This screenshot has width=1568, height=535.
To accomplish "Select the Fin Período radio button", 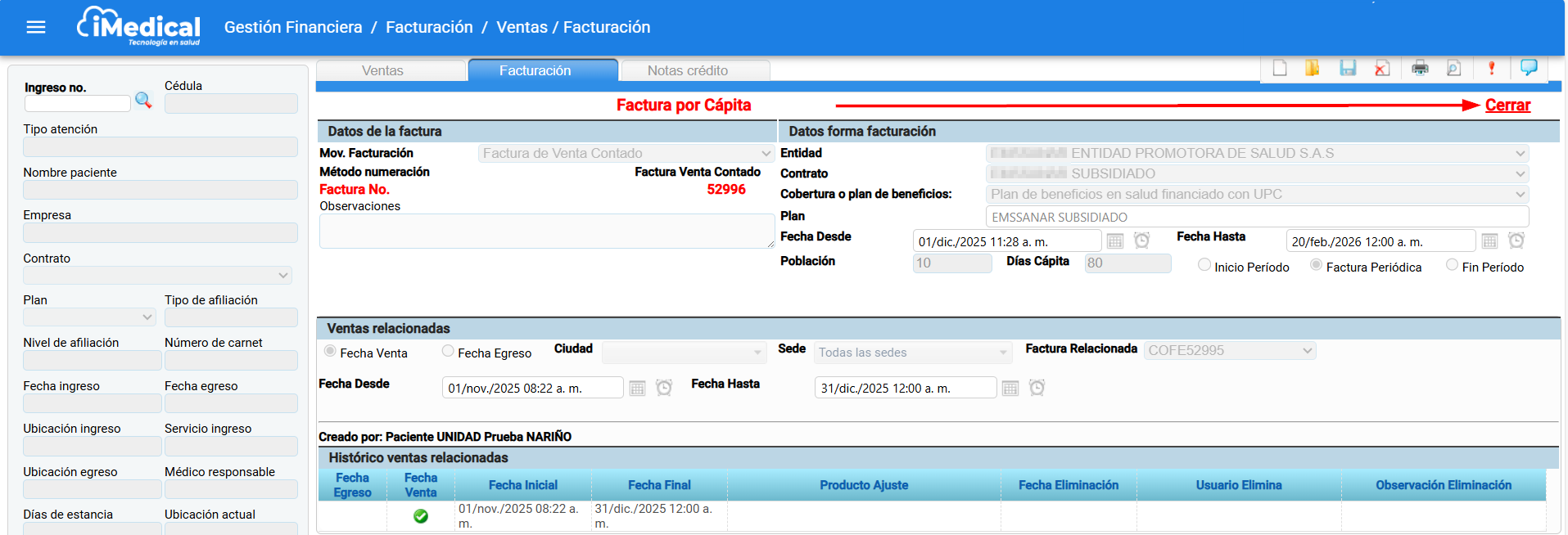I will point(1452,265).
